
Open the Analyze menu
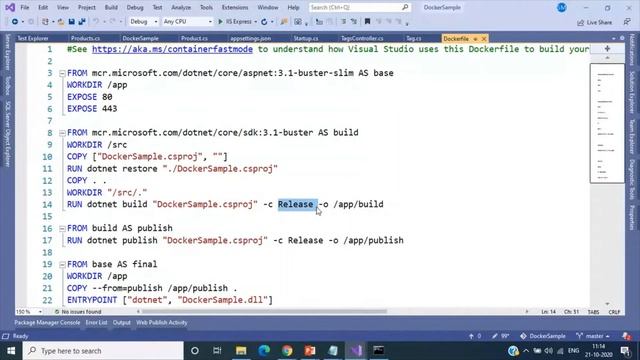pos(181,7)
